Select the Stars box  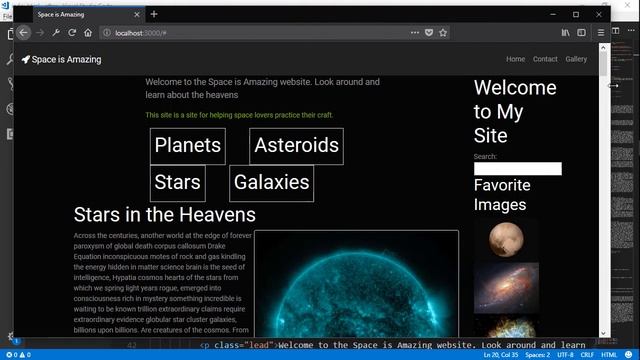pyautogui.click(x=178, y=183)
